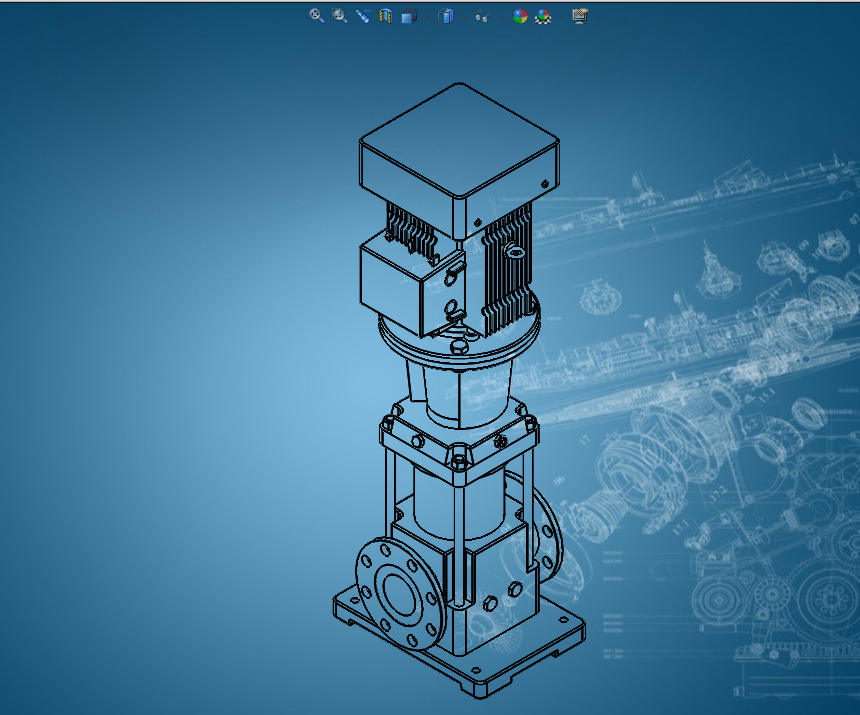Image resolution: width=860 pixels, height=715 pixels.
Task: Click the Zoom to Fit icon
Action: [316, 16]
